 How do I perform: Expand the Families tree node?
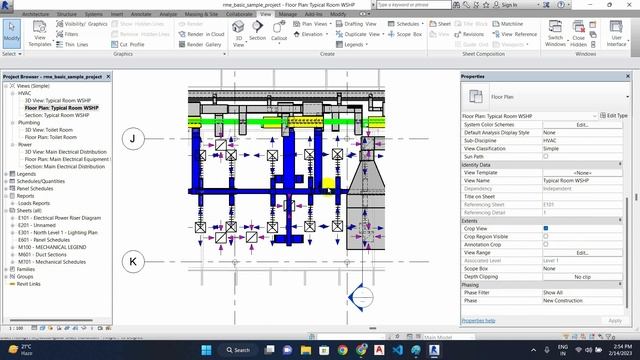click(x=6, y=269)
